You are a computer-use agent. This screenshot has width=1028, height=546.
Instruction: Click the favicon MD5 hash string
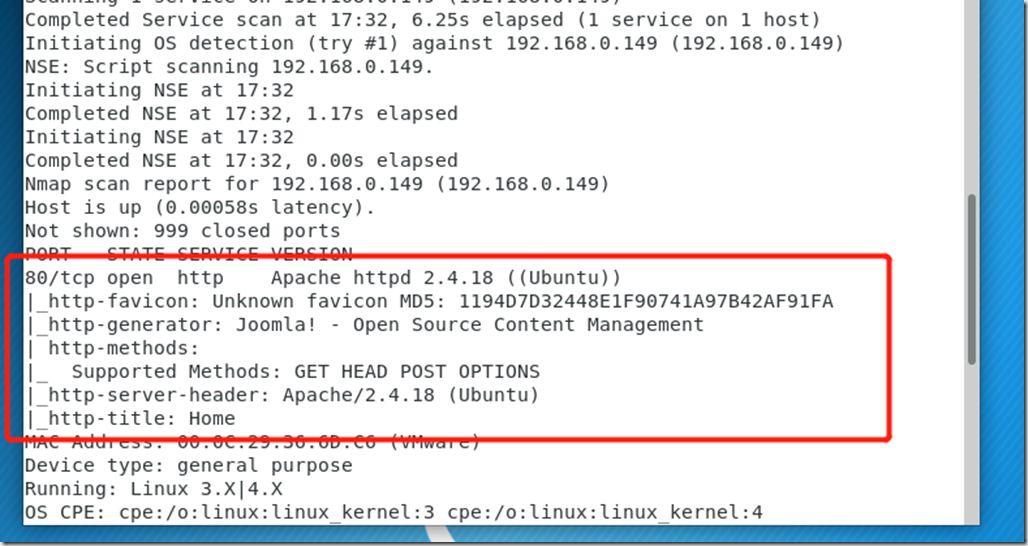(646, 302)
